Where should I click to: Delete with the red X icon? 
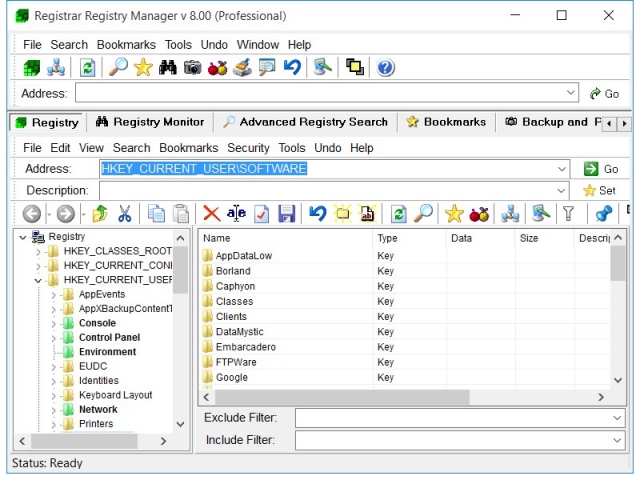(x=211, y=213)
